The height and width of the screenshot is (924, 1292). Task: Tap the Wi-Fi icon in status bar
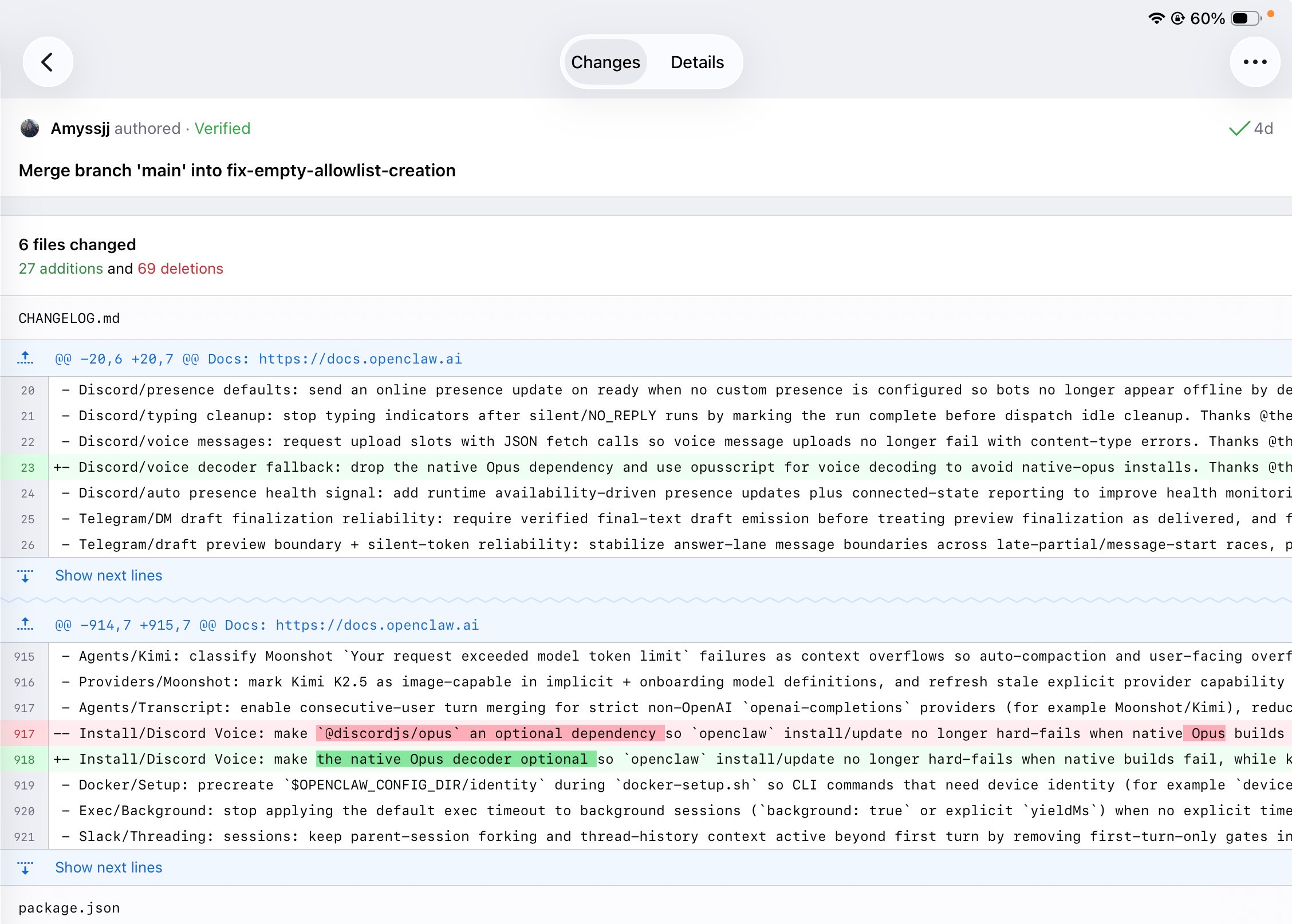(1157, 18)
